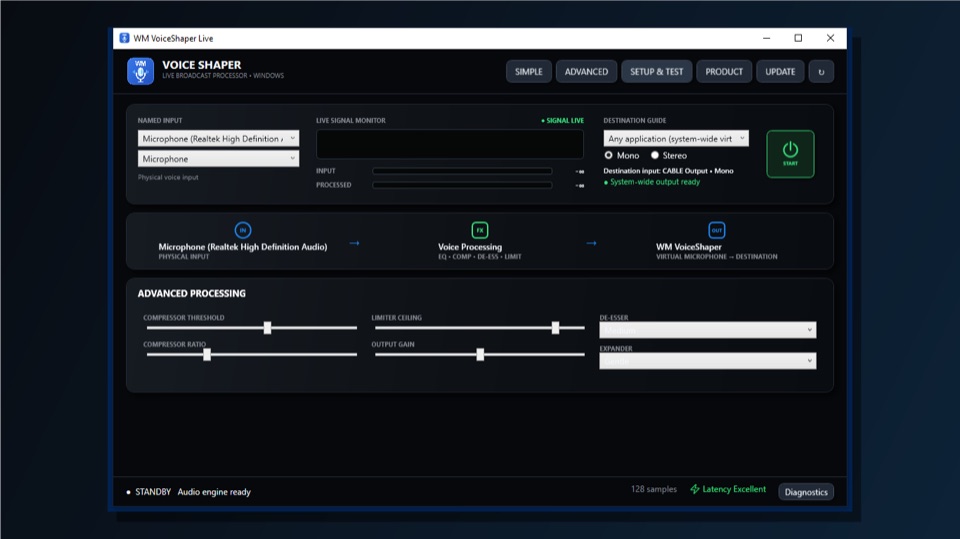This screenshot has height=539, width=960.
Task: Click the Start power button
Action: (x=790, y=154)
